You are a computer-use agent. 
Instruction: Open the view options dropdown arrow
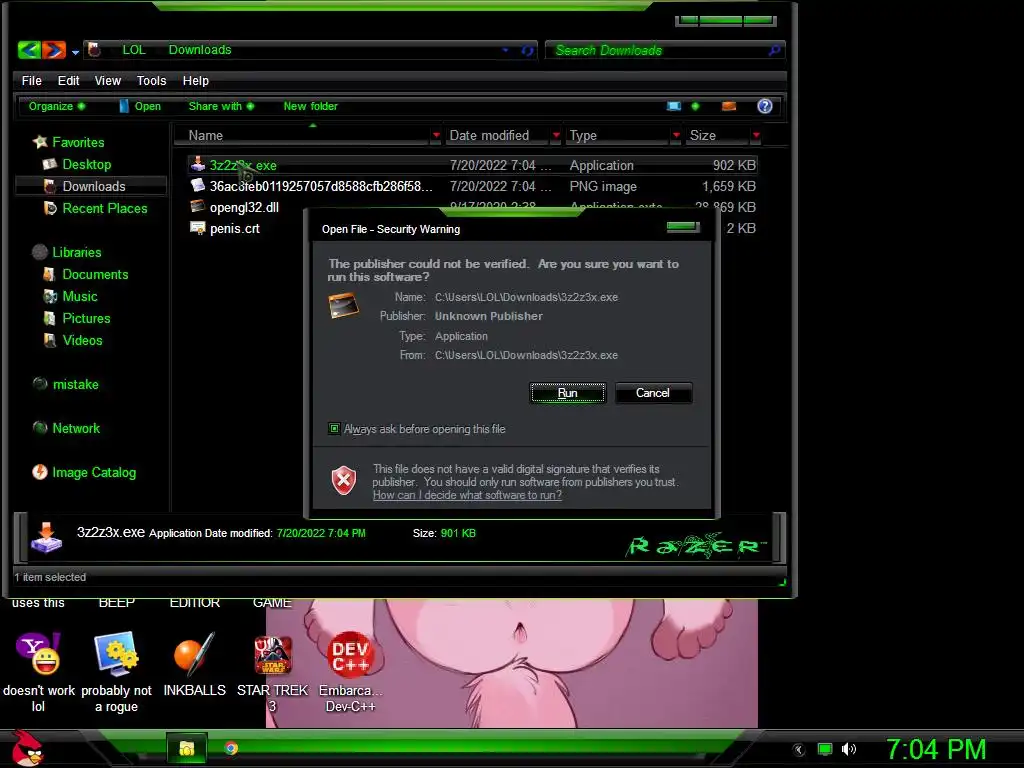696,106
